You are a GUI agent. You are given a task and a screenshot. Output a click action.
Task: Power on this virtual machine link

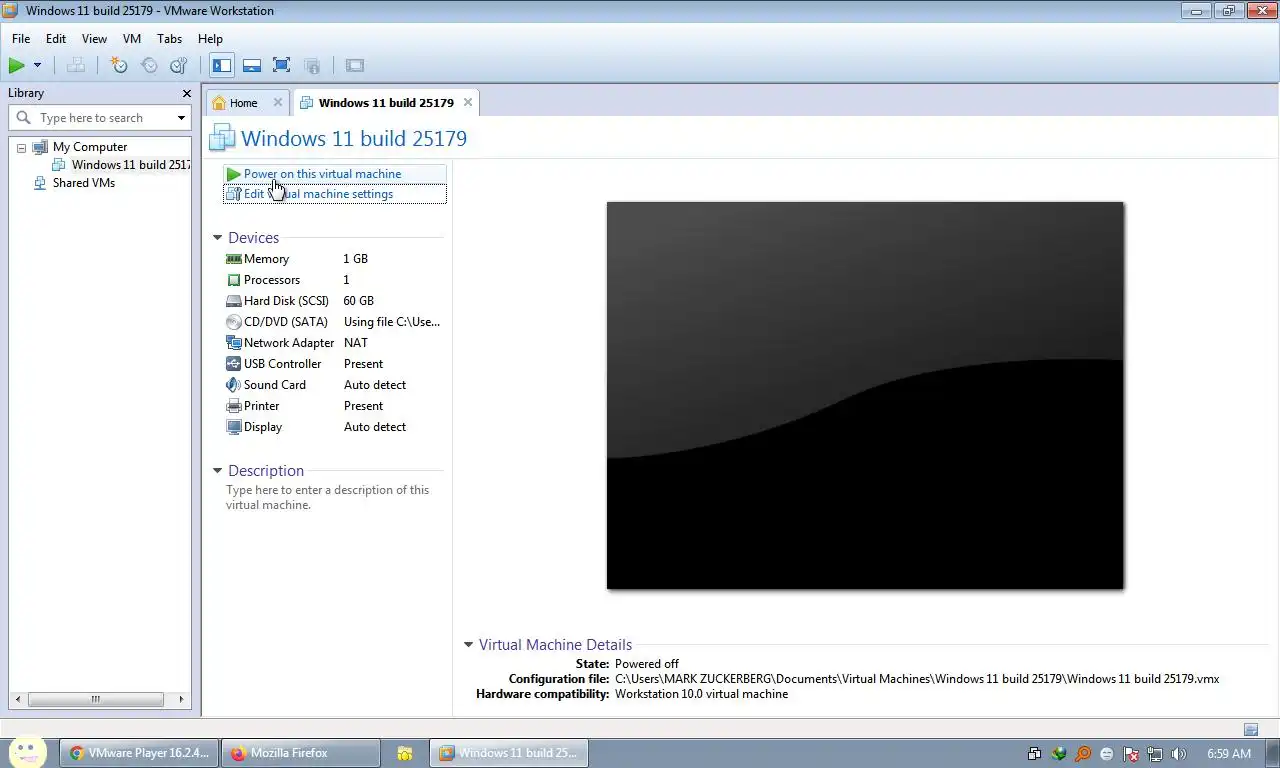322,174
